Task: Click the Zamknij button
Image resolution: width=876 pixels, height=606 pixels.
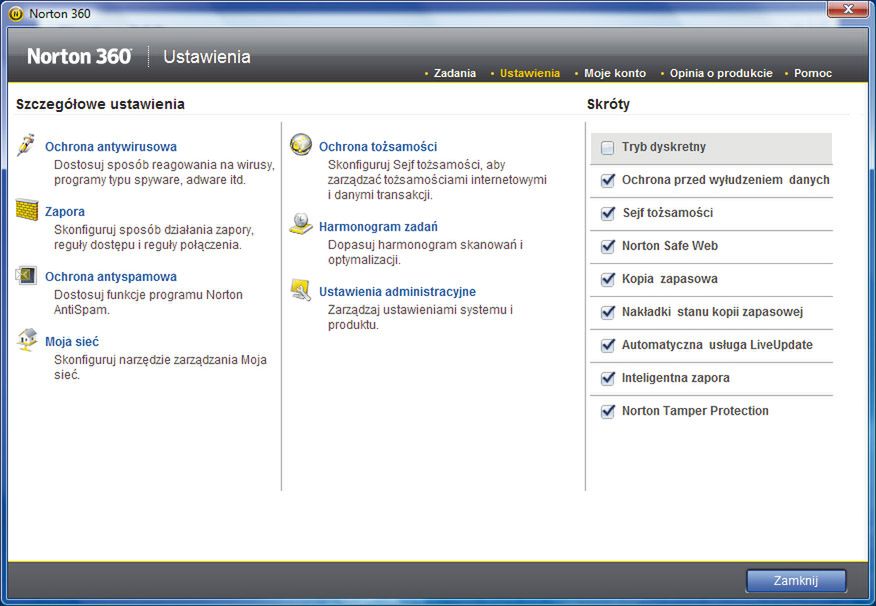Action: [x=796, y=581]
